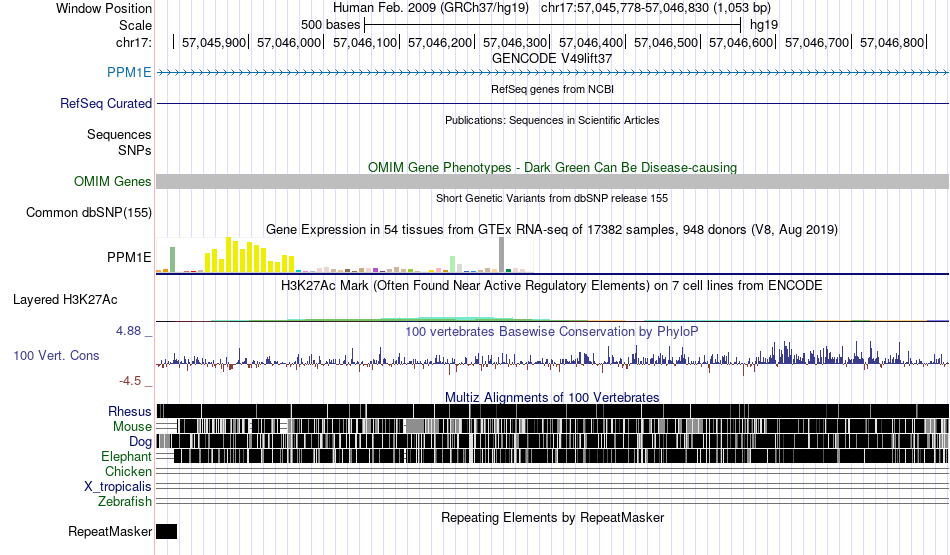This screenshot has height=555, width=950.
Task: Click the PPM1E gene track label
Action: click(x=129, y=73)
